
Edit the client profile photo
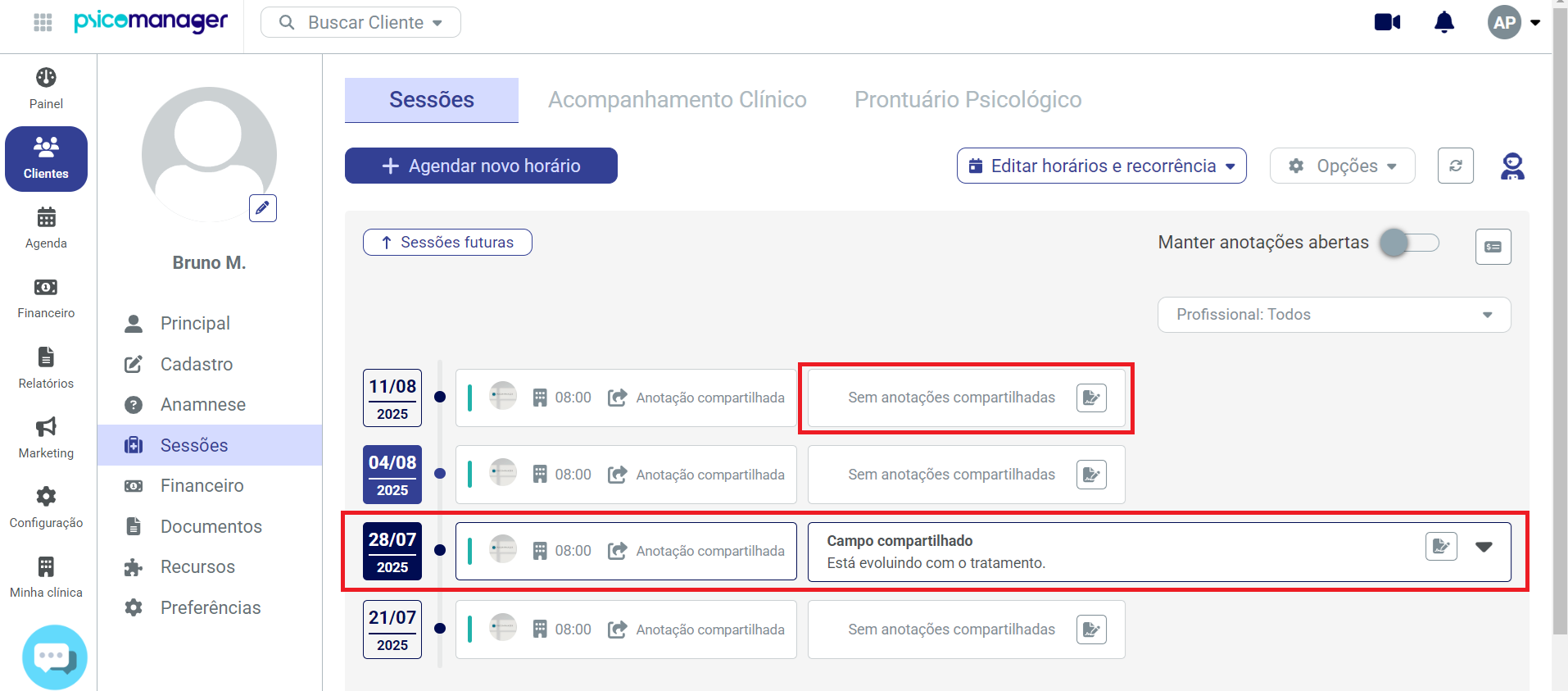point(263,208)
